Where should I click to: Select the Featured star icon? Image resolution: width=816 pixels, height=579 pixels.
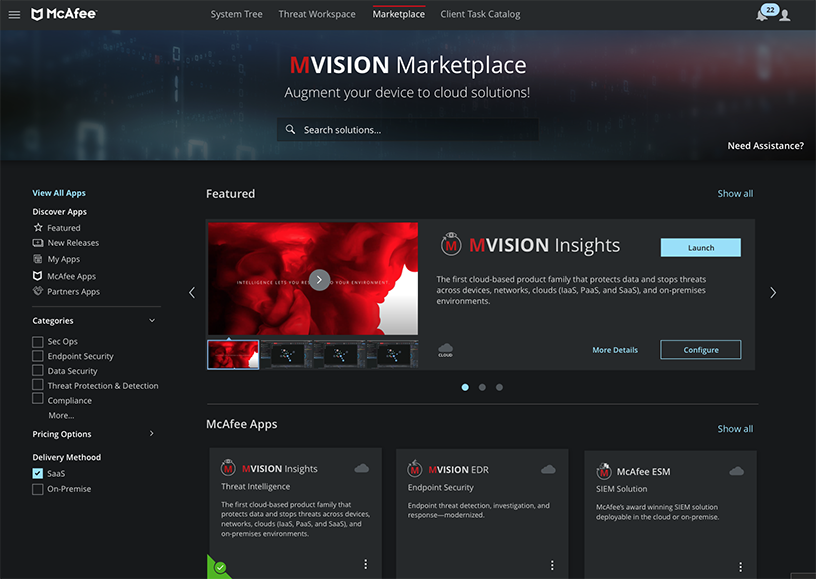tap(37, 227)
